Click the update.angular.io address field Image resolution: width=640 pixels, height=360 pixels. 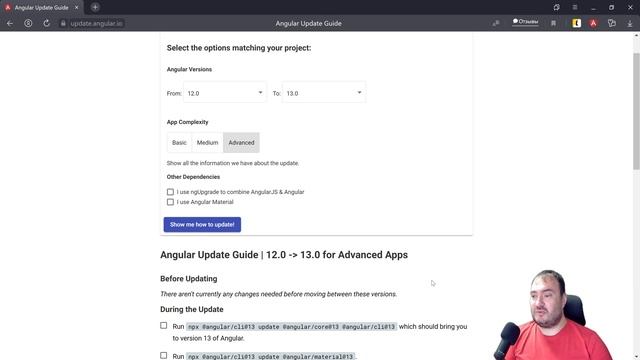pyautogui.click(x=96, y=24)
